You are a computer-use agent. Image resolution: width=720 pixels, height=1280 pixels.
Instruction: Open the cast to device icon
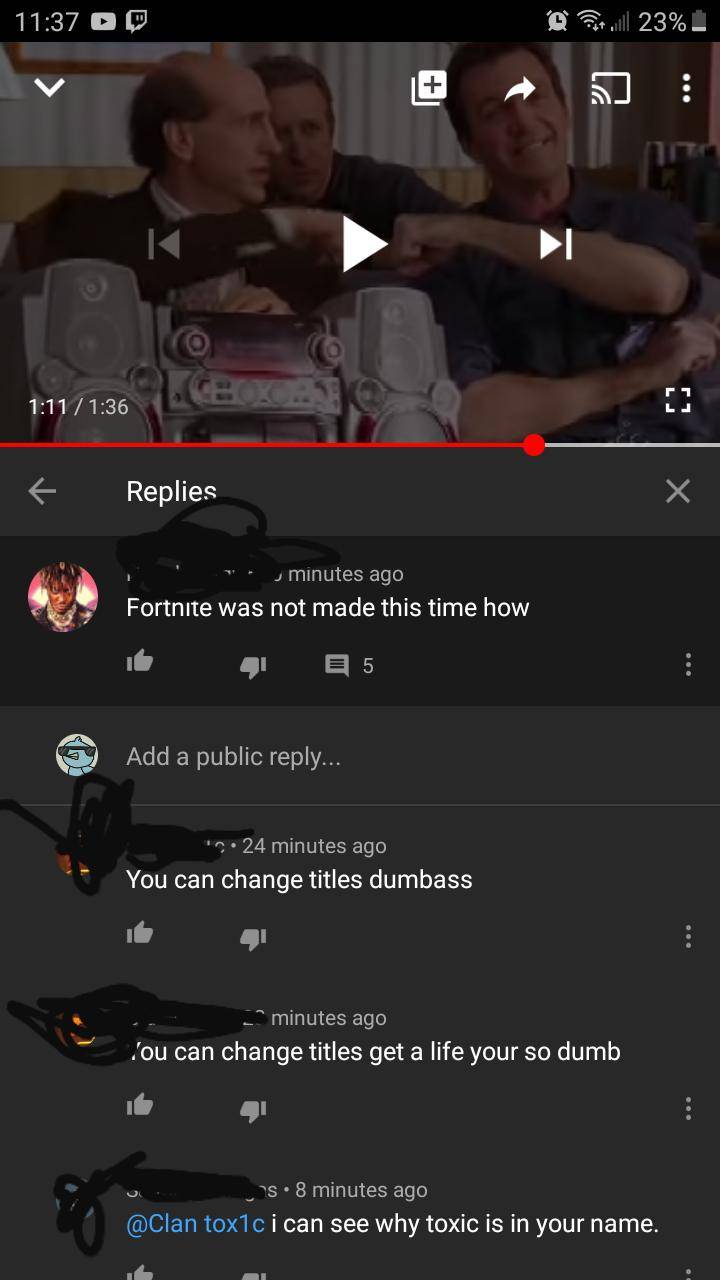(x=610, y=90)
